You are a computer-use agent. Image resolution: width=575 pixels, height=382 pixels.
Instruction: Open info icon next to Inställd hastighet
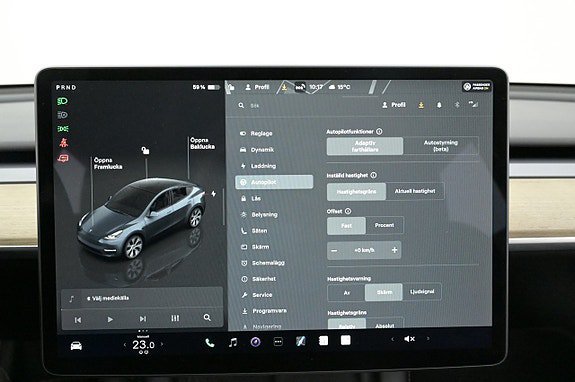click(374, 175)
